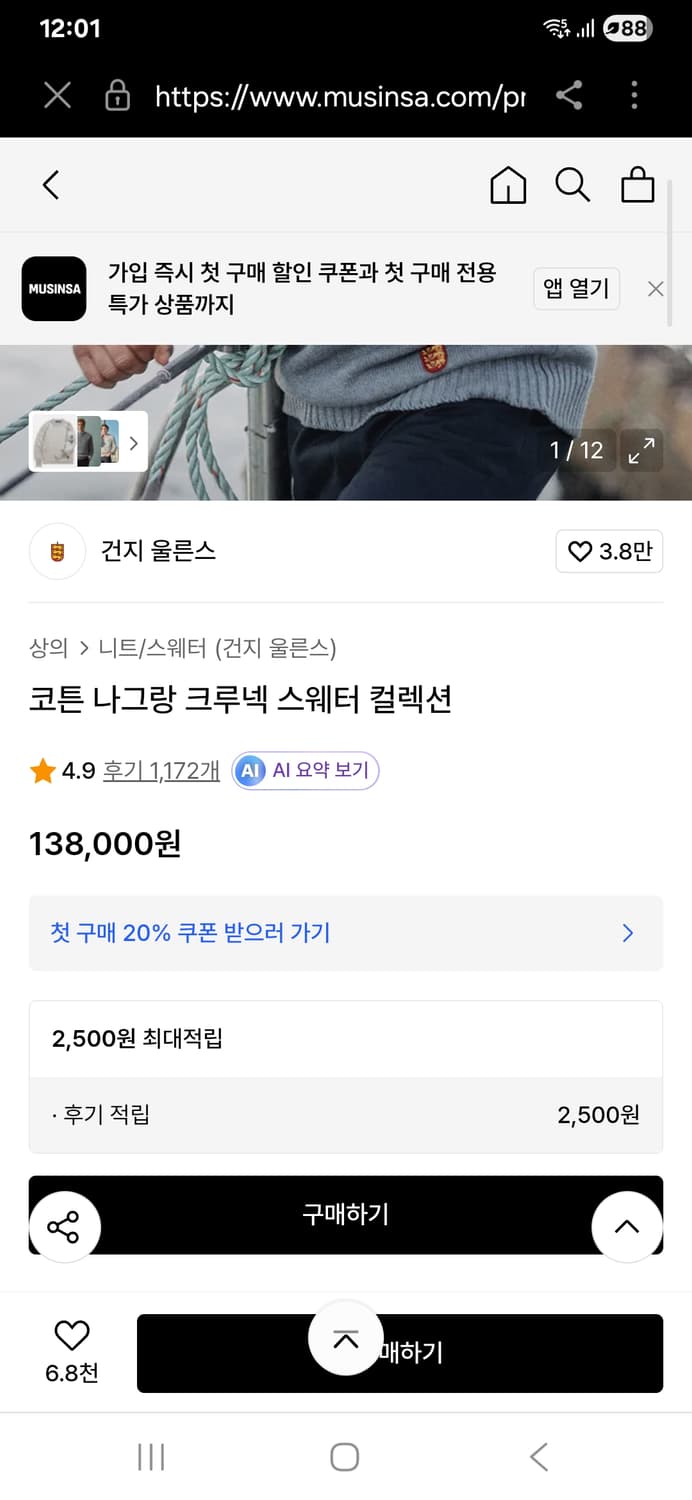Go to the Musinsa home page
Image resolution: width=692 pixels, height=1500 pixels.
coord(508,185)
